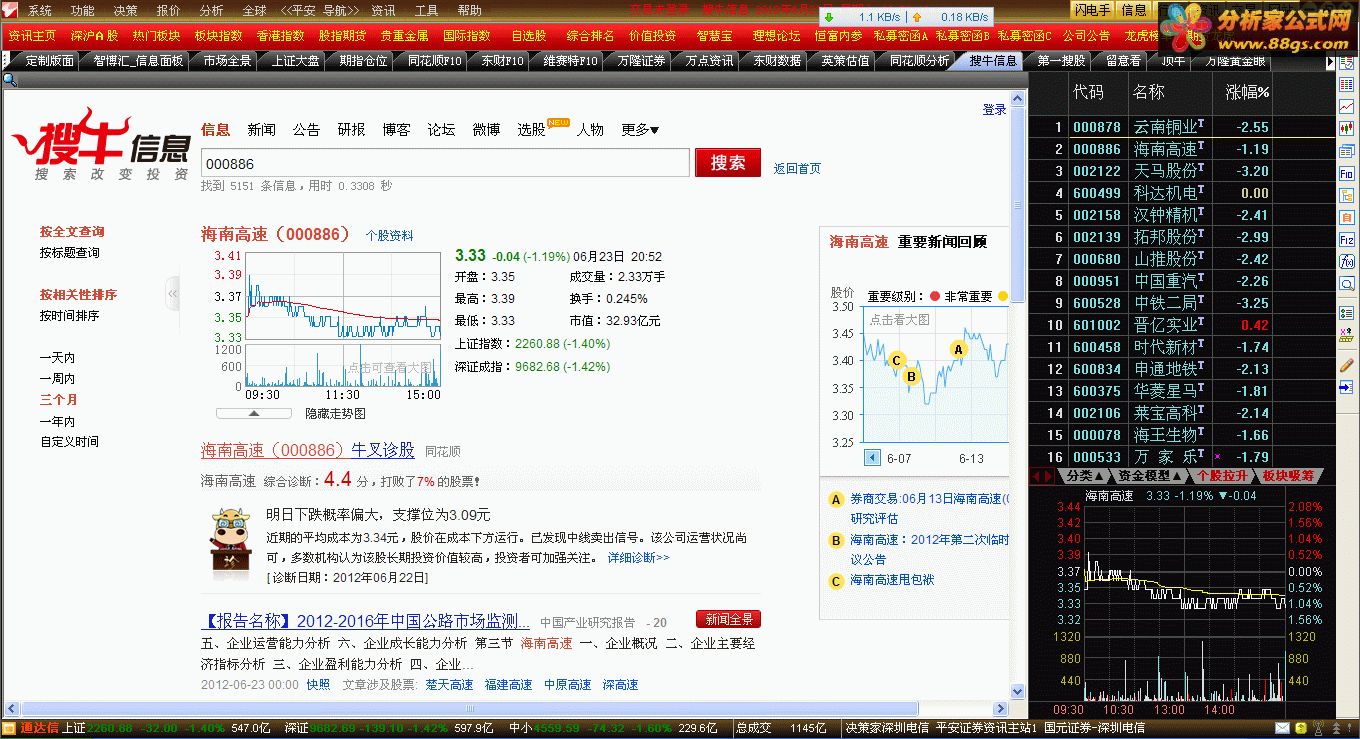The image size is (1360, 739).
Task: Expand the 资金模型 tab menu
Action: (1150, 476)
